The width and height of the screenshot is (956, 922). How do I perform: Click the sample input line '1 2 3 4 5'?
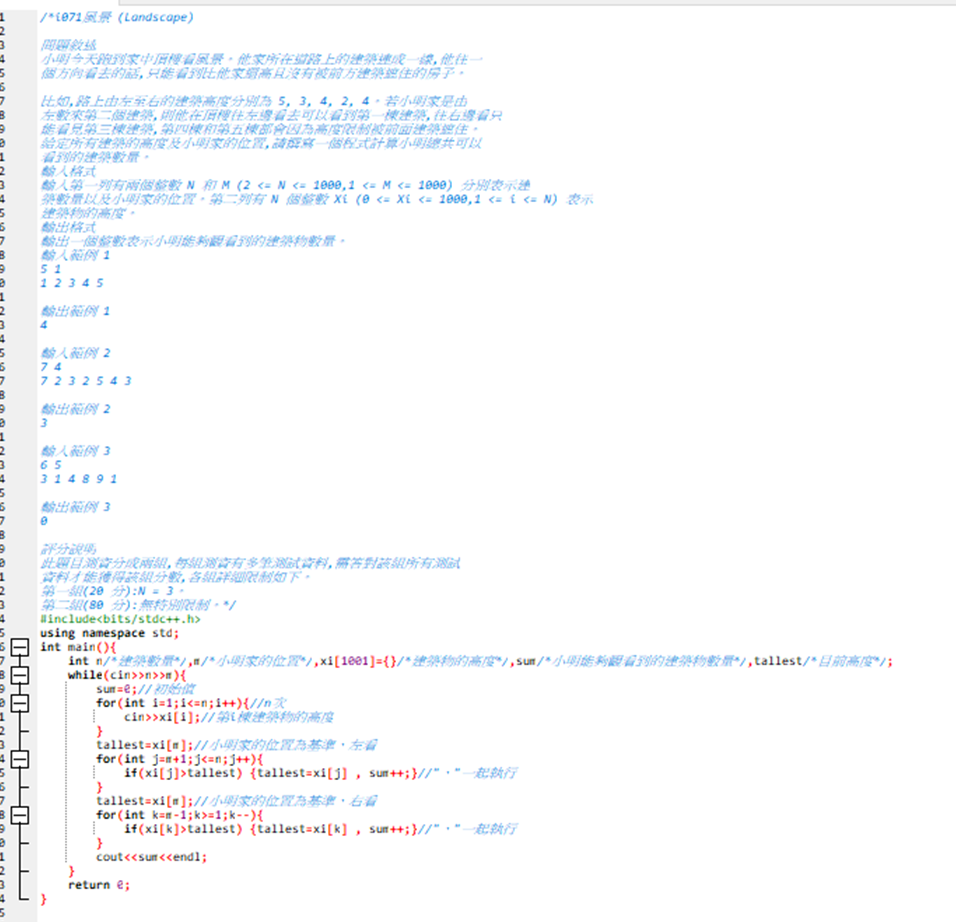click(72, 283)
